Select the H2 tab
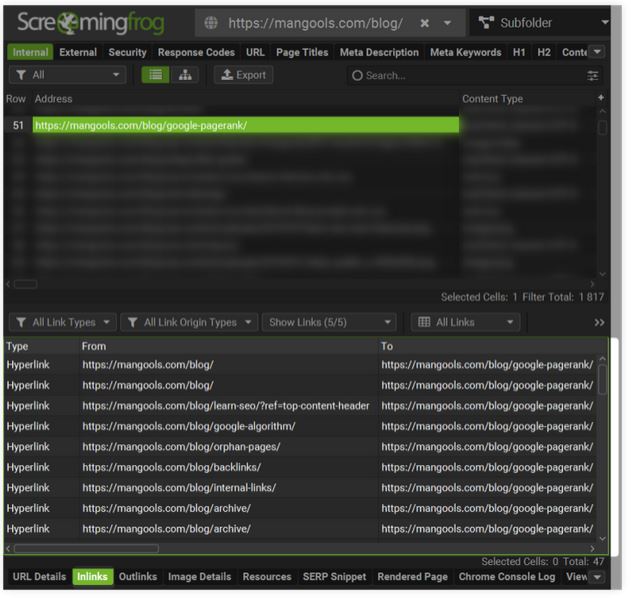The image size is (631, 598). coord(544,52)
